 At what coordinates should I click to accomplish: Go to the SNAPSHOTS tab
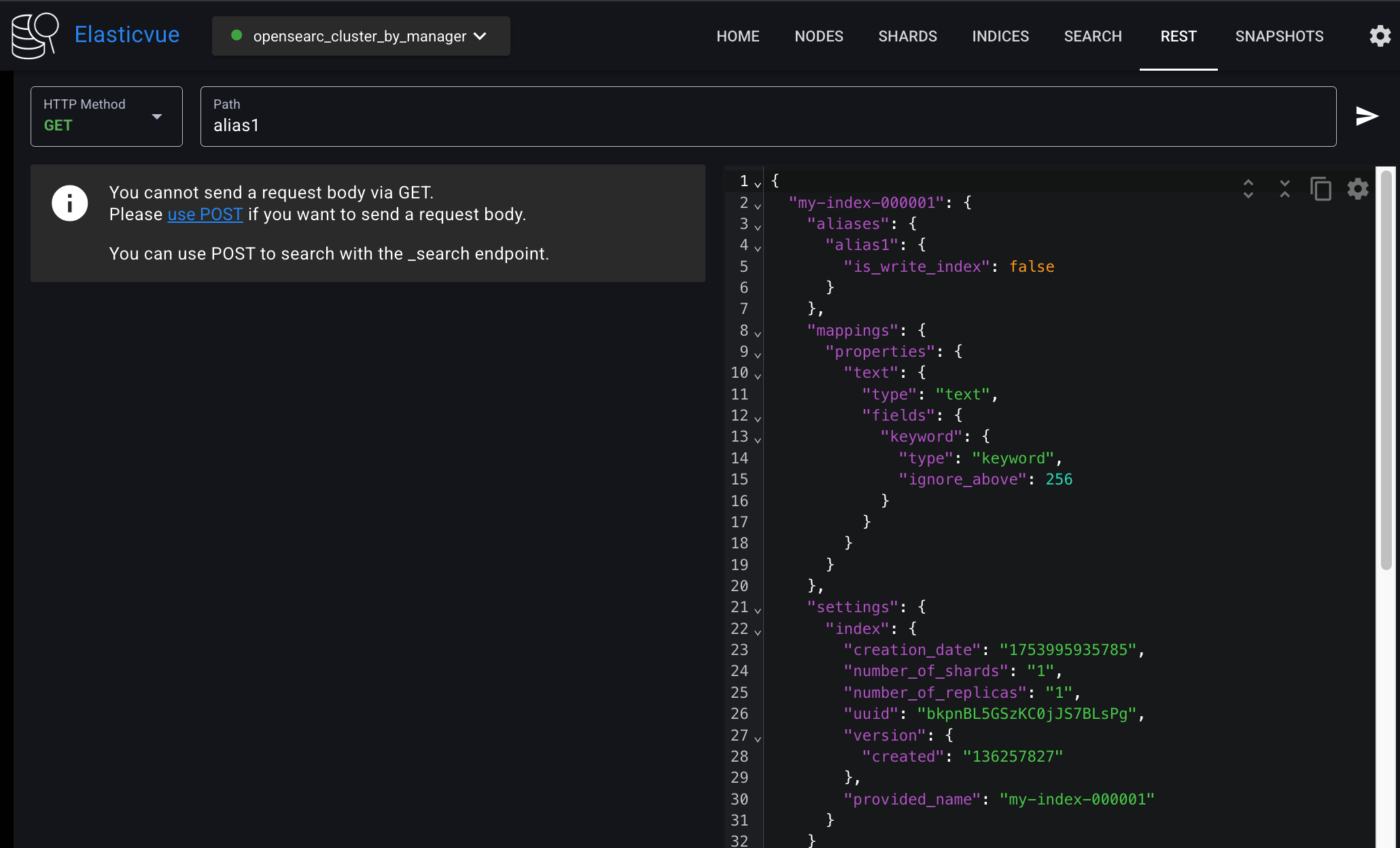(1278, 36)
